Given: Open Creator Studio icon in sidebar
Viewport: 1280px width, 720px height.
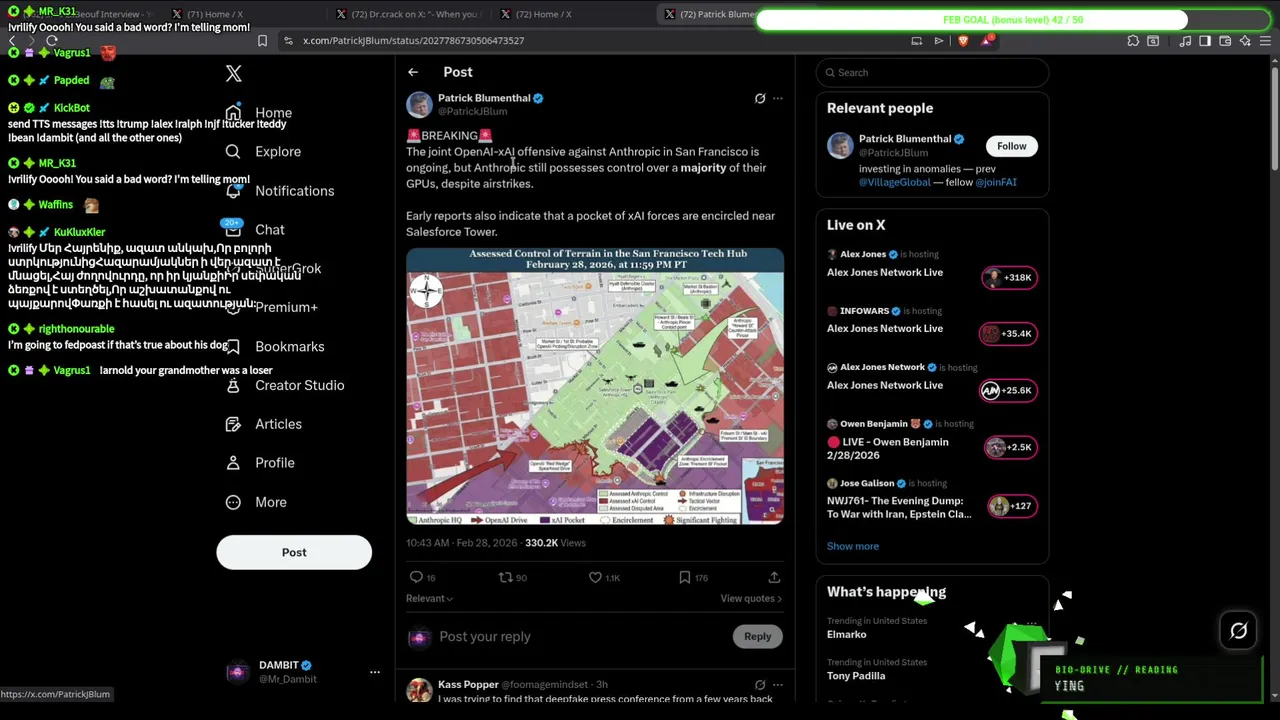Looking at the screenshot, I should [233, 385].
